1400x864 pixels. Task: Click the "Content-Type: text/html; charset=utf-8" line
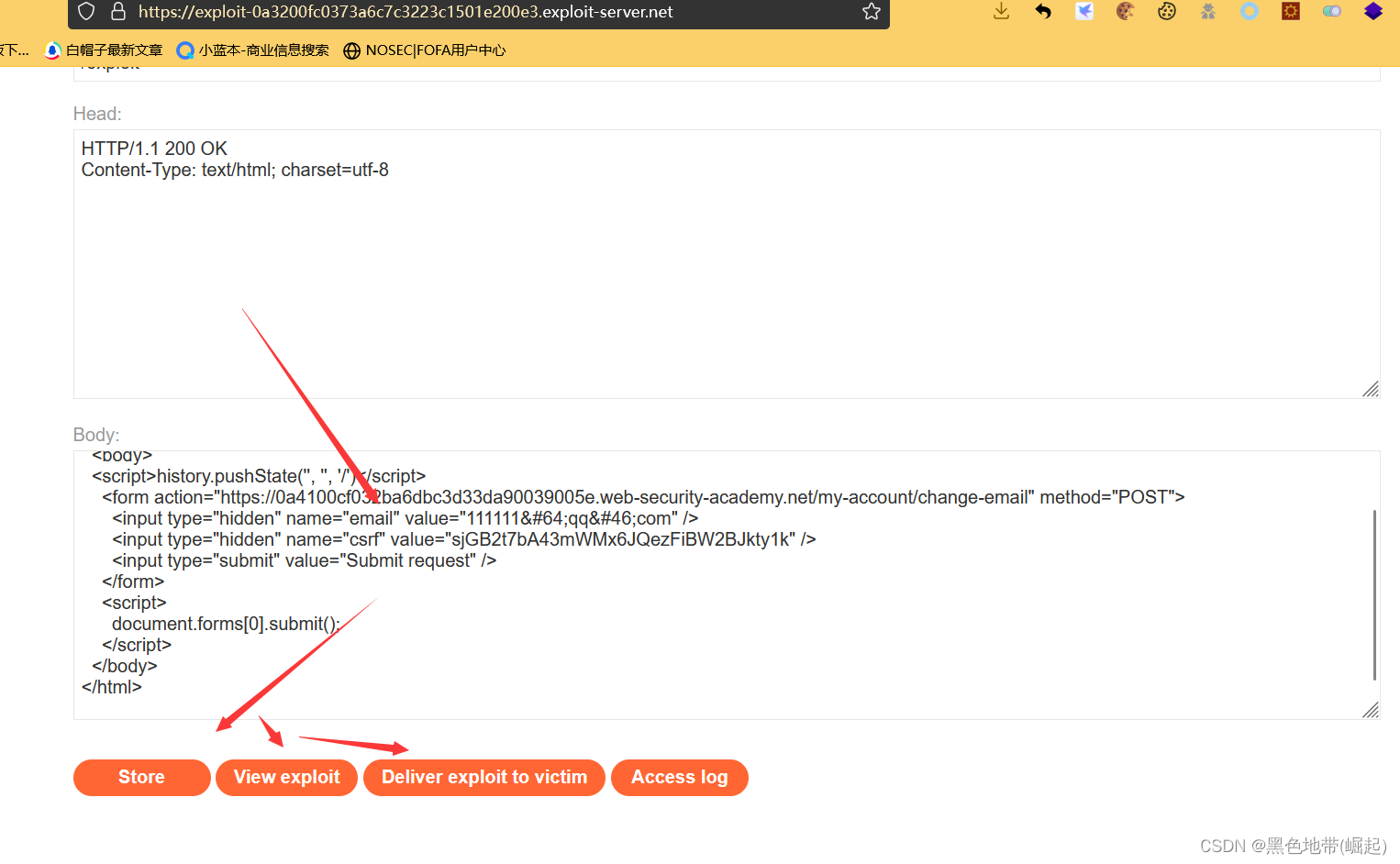click(x=235, y=170)
